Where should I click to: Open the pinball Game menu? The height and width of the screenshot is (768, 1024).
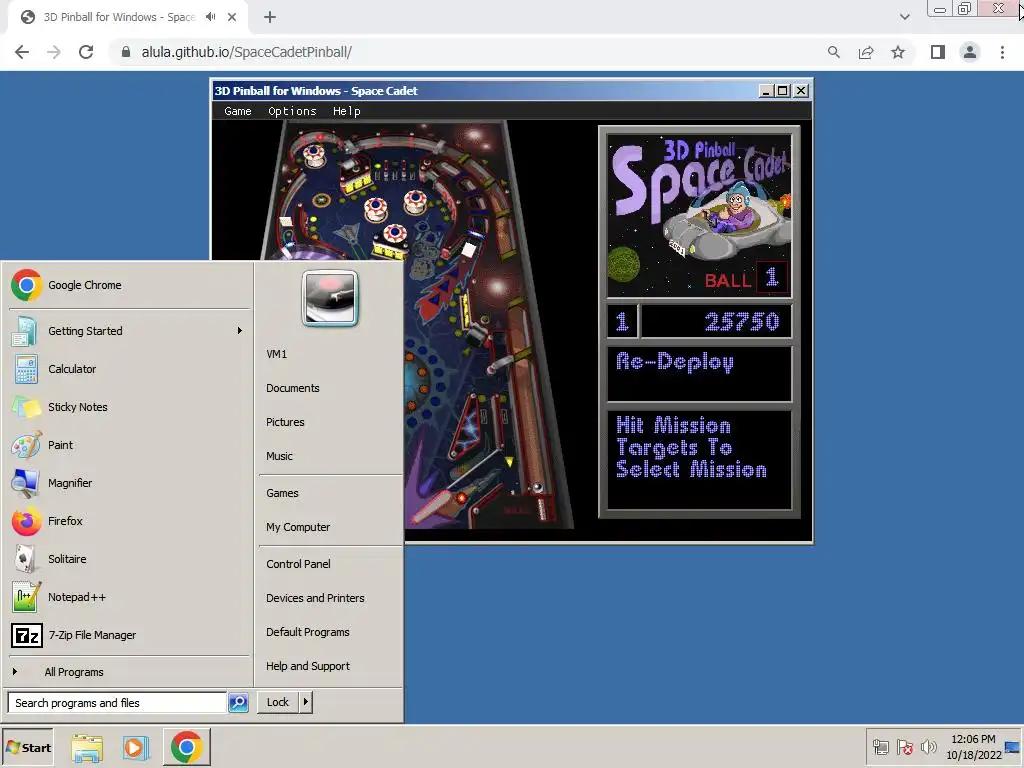(x=238, y=111)
